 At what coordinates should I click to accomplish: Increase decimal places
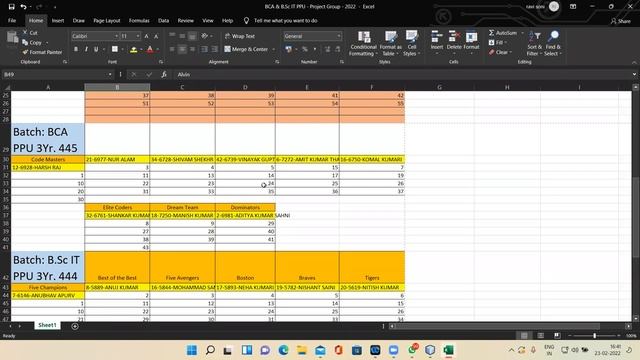click(327, 49)
